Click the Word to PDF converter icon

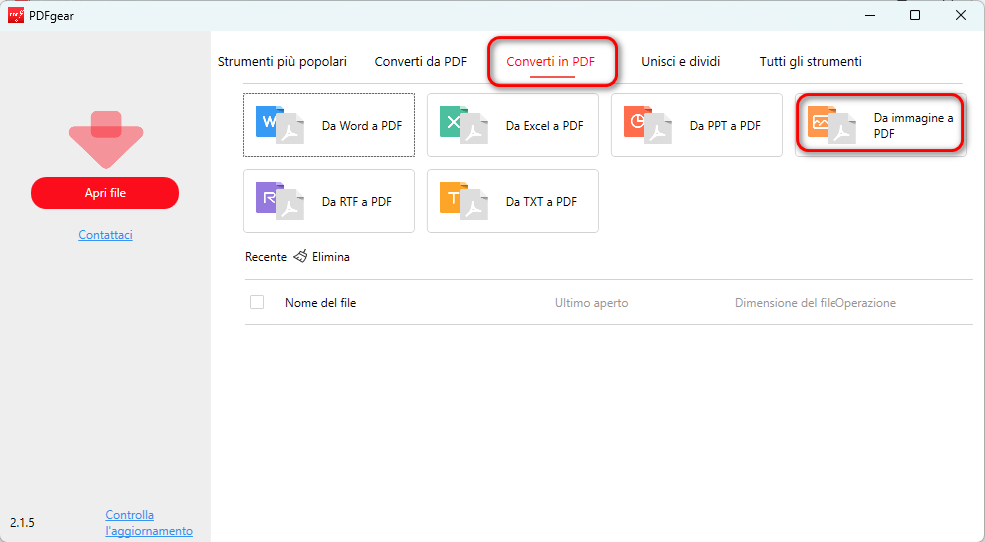280,125
